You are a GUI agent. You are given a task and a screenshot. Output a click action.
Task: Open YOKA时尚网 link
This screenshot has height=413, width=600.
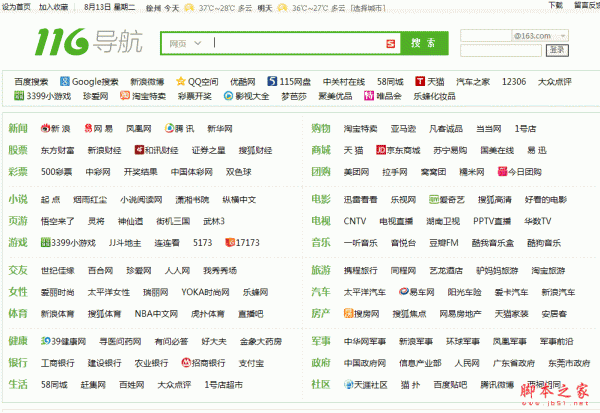coord(205,292)
